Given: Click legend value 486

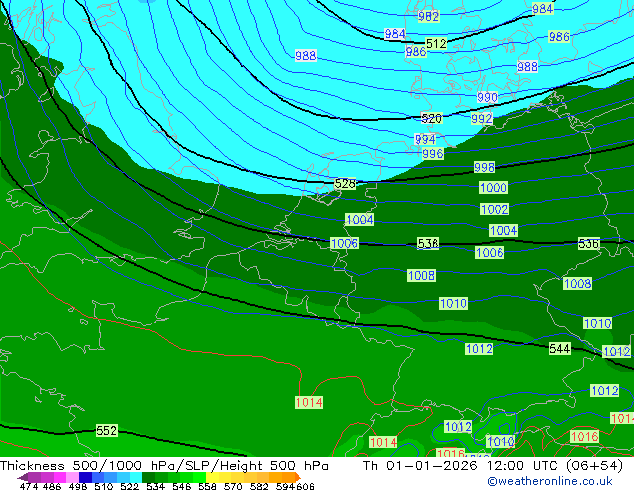Looking at the screenshot, I should 52,486.
